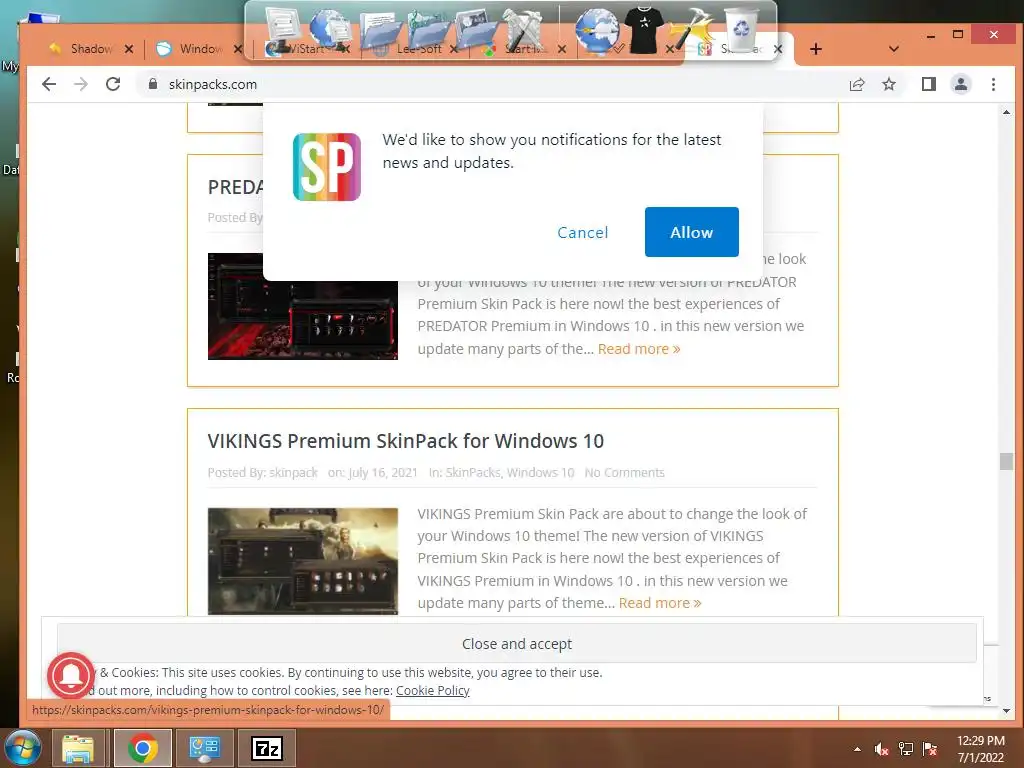Launch the hammer with sparkle dock icon
1024x768 pixels.
[692, 30]
